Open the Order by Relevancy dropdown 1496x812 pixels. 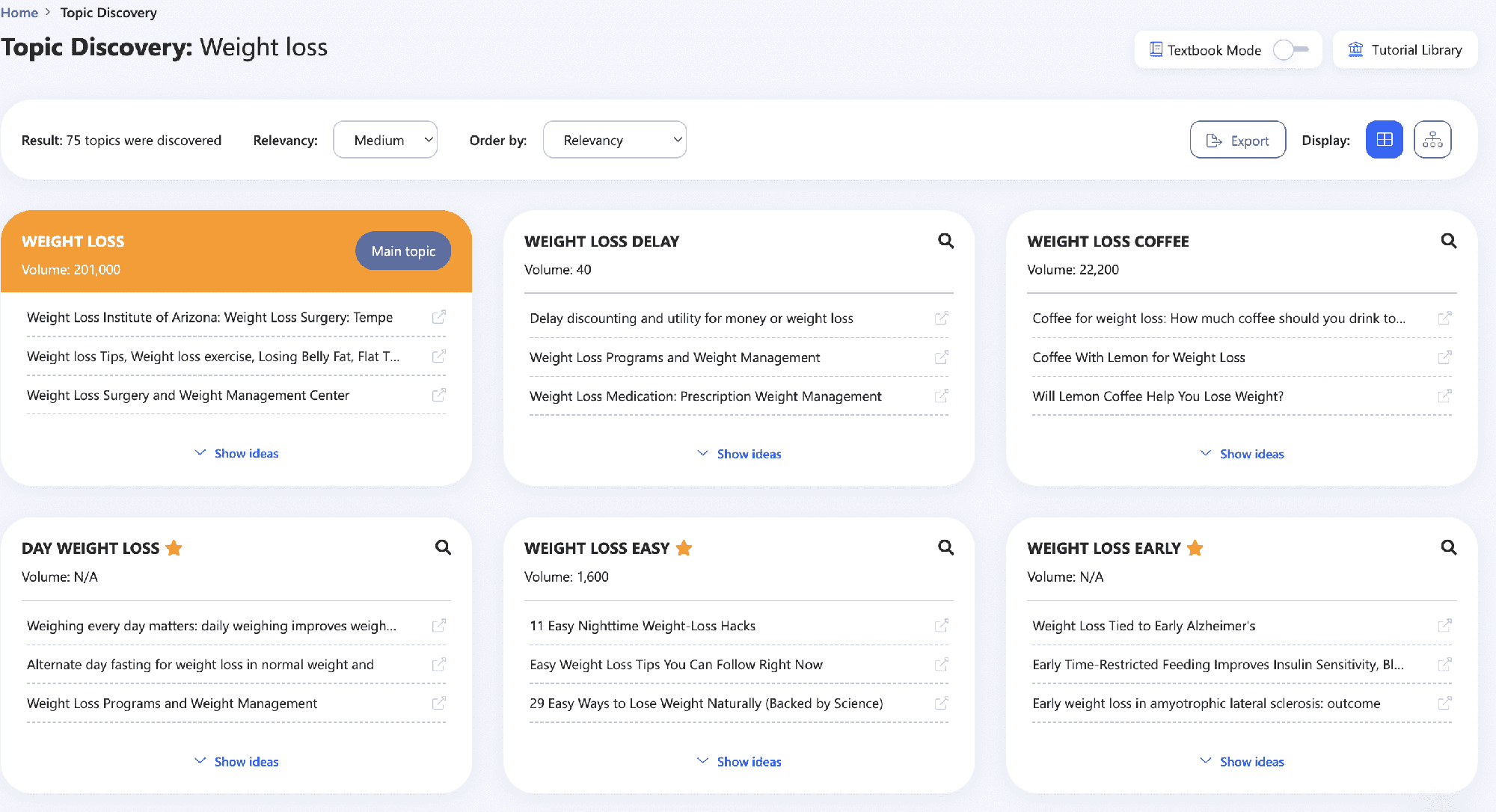pos(614,140)
